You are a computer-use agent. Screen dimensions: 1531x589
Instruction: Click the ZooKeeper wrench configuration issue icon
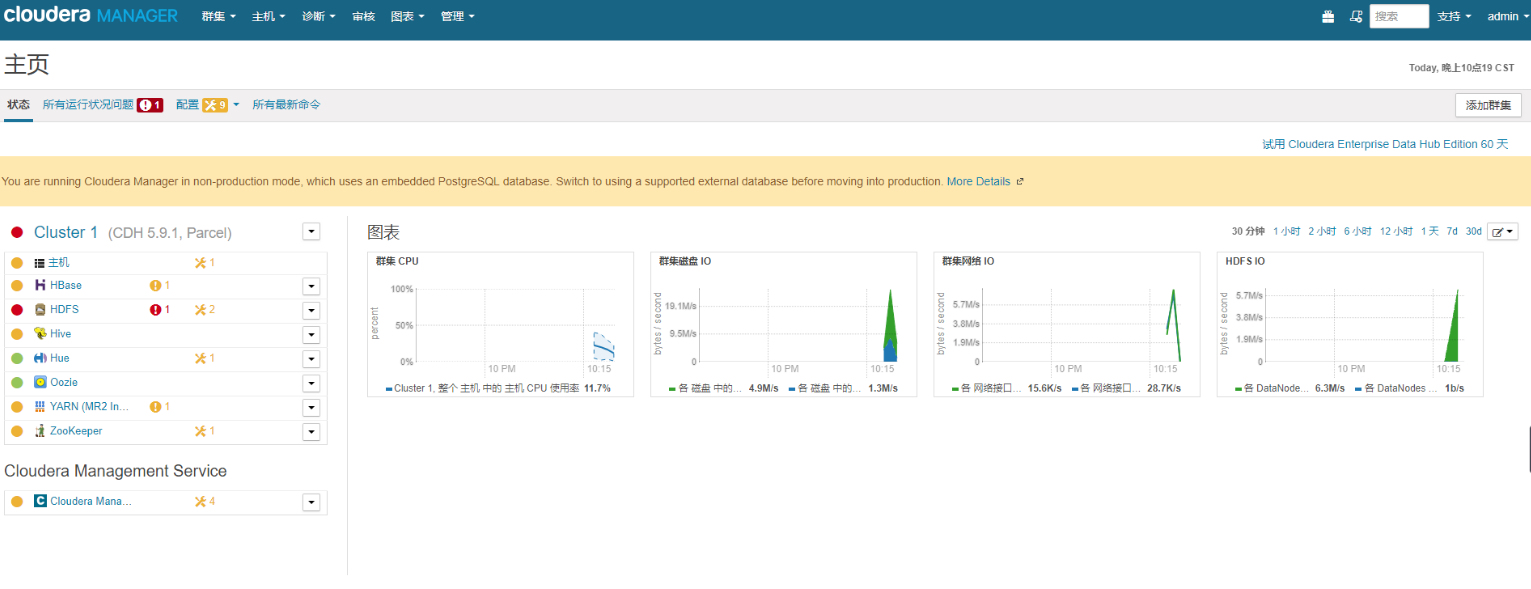click(200, 430)
